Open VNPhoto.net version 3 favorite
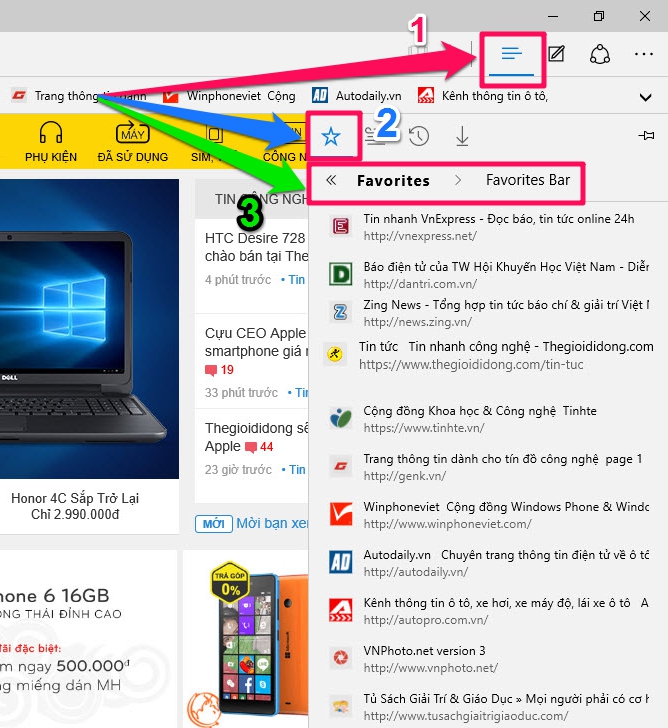668x728 pixels. click(487, 659)
